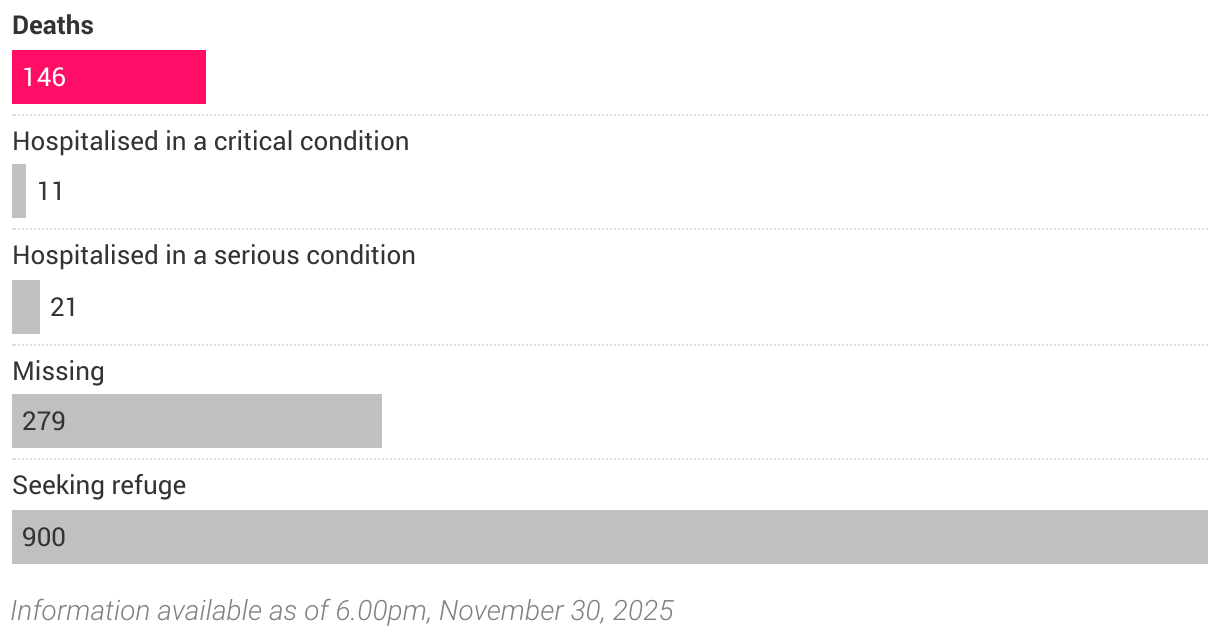Viewport: 1220px width, 636px height.
Task: Click Hospitalised in a serious condition label
Action: 214,255
